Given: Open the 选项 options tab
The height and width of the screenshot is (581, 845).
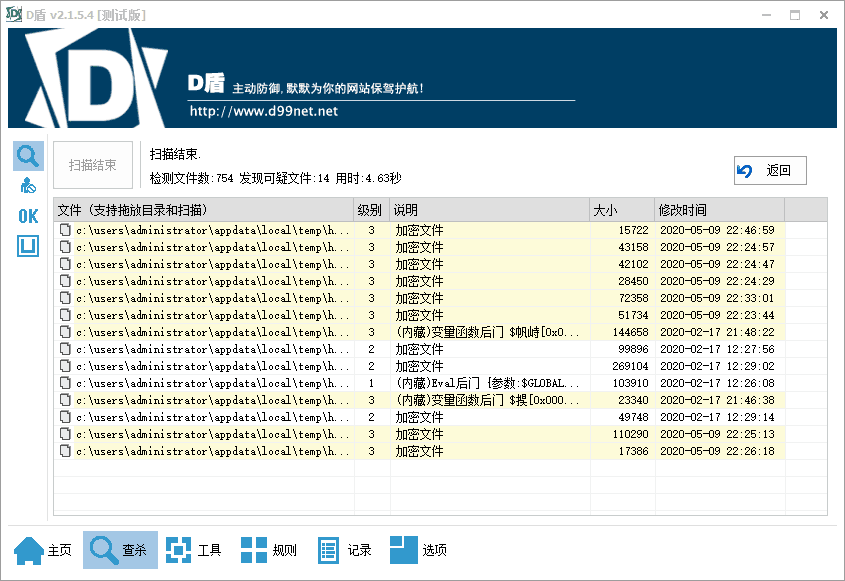Looking at the screenshot, I should pos(419,550).
